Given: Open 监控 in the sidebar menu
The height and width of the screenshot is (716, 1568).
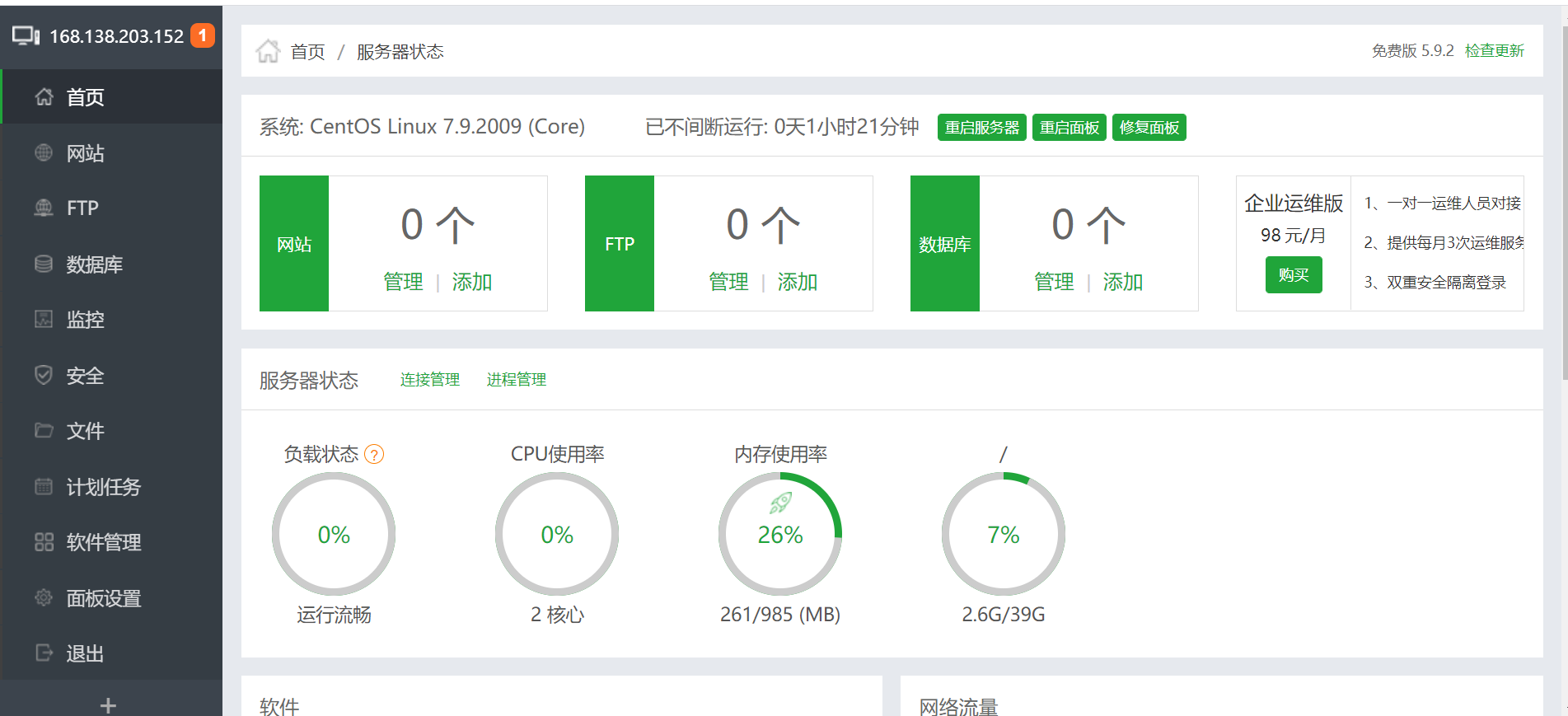Looking at the screenshot, I should point(112,320).
